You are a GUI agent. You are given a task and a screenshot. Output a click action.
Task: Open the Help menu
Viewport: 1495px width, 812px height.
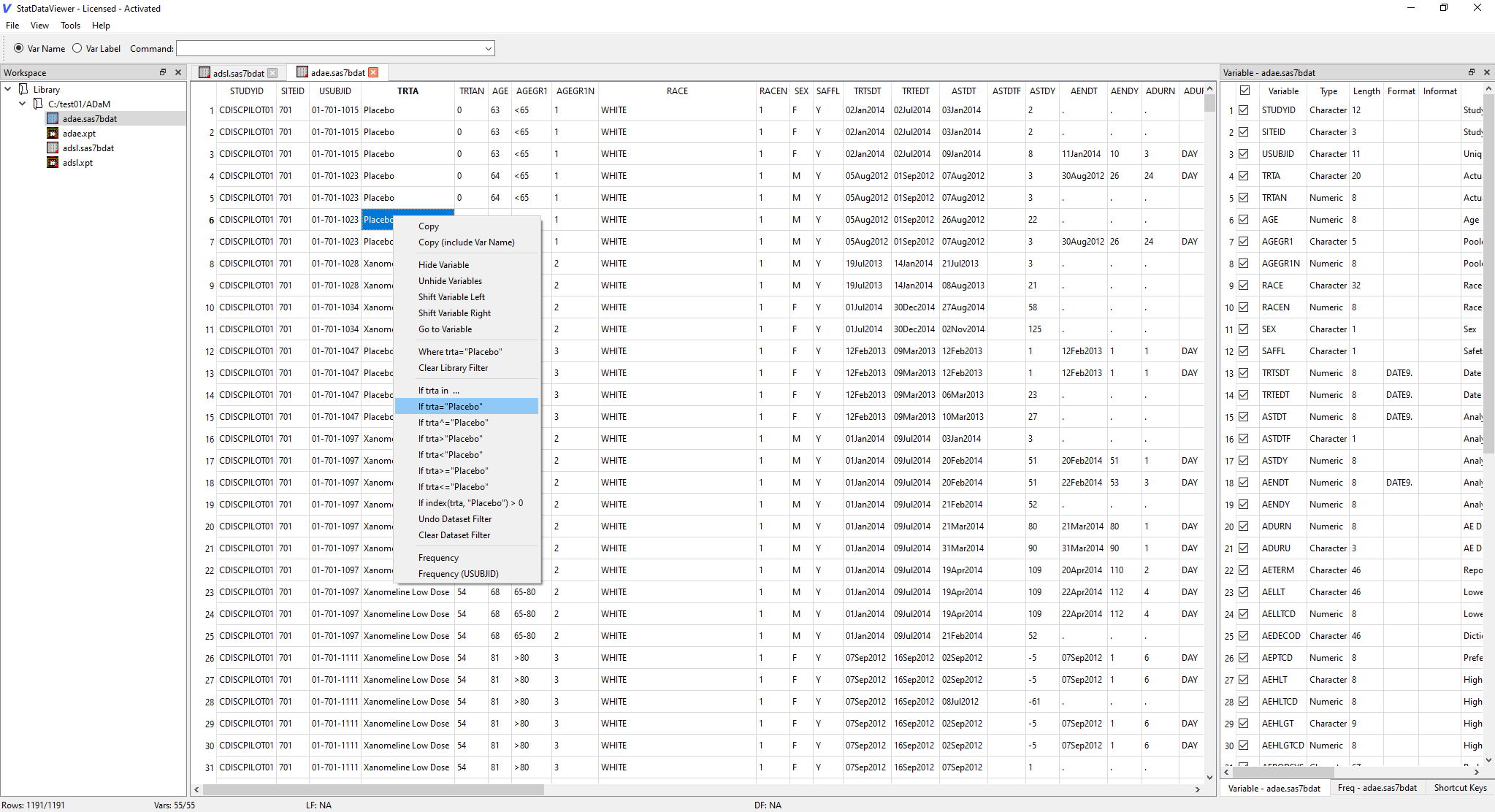point(101,26)
